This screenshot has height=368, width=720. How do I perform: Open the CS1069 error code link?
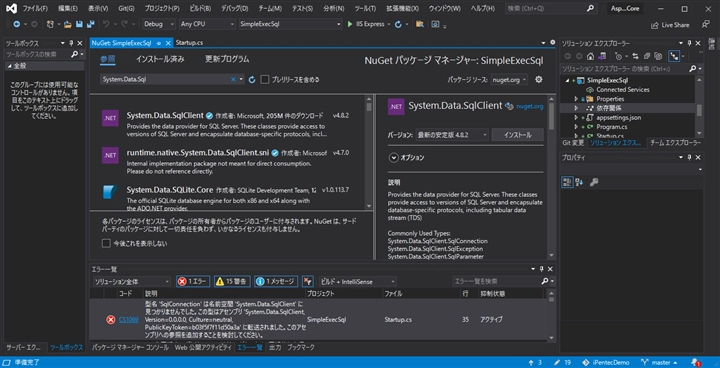(129, 319)
